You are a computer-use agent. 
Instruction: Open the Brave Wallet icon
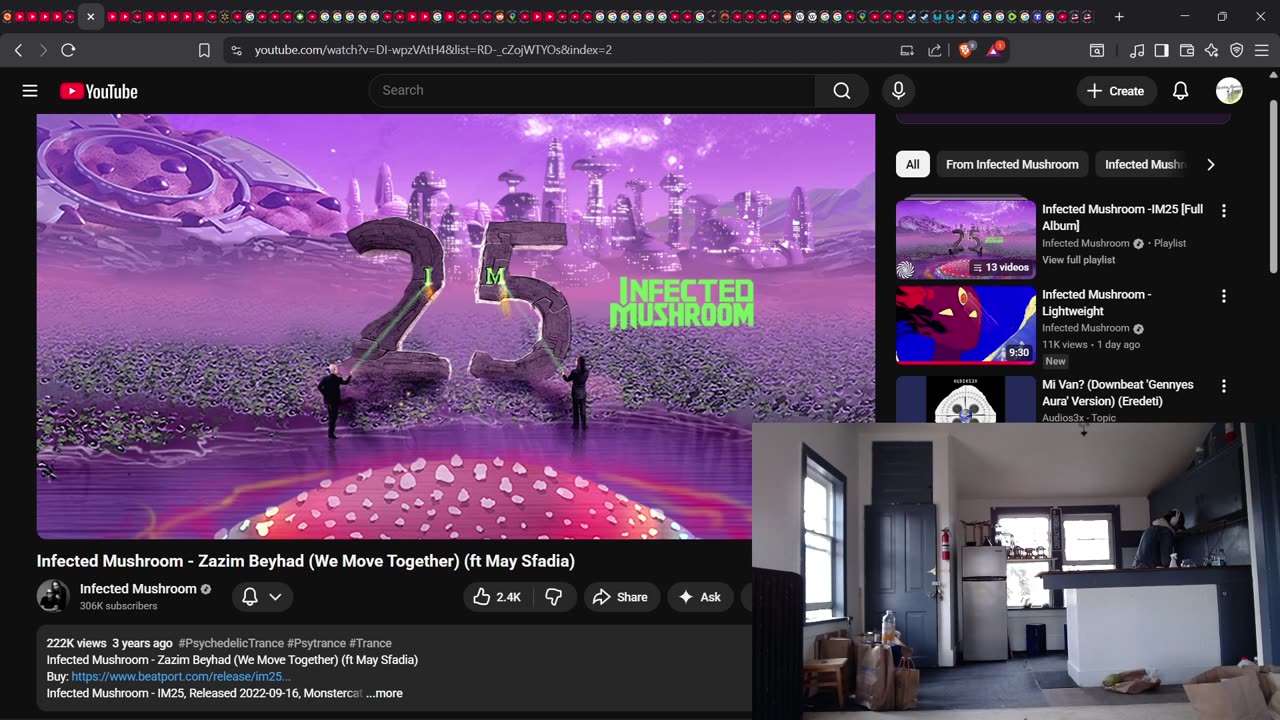pos(1187,50)
